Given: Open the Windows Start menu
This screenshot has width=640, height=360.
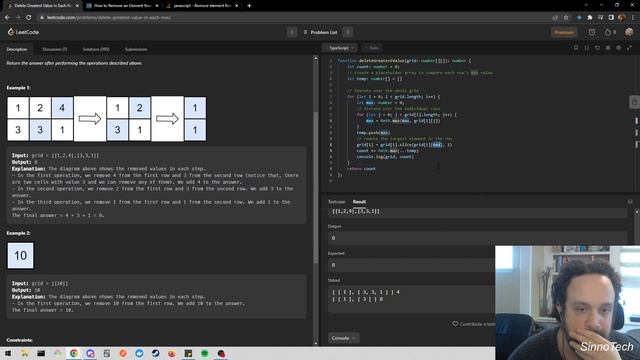Looking at the screenshot, I should pos(8,353).
